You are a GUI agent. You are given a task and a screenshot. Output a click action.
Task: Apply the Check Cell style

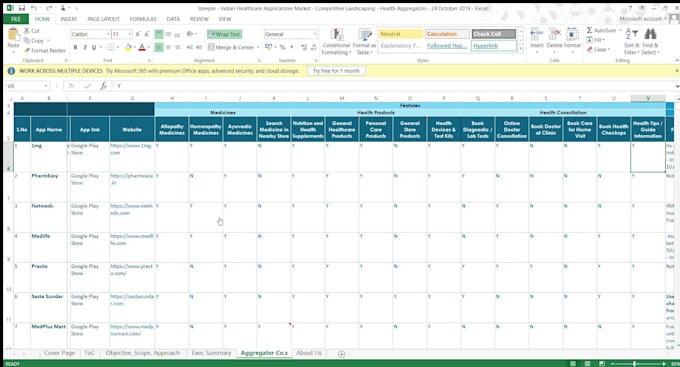(494, 34)
